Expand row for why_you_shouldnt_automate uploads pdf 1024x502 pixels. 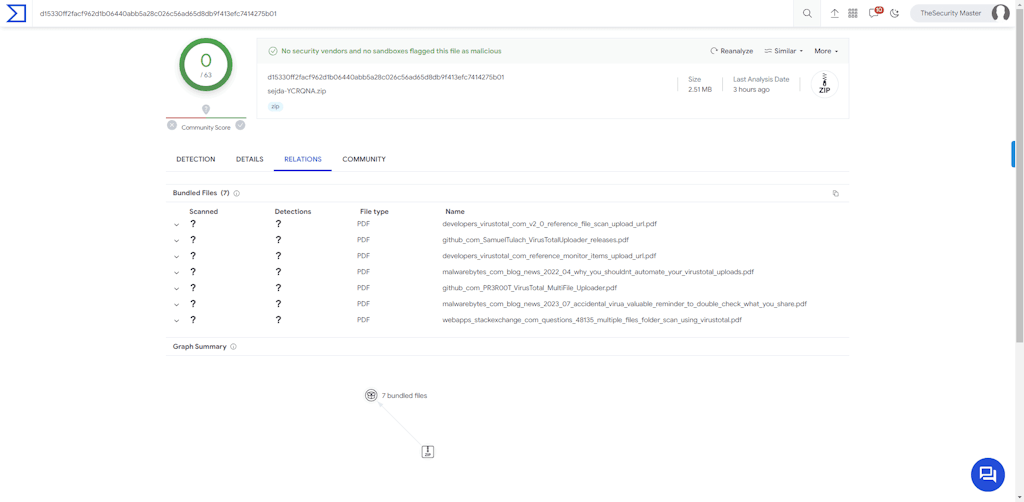tap(176, 272)
